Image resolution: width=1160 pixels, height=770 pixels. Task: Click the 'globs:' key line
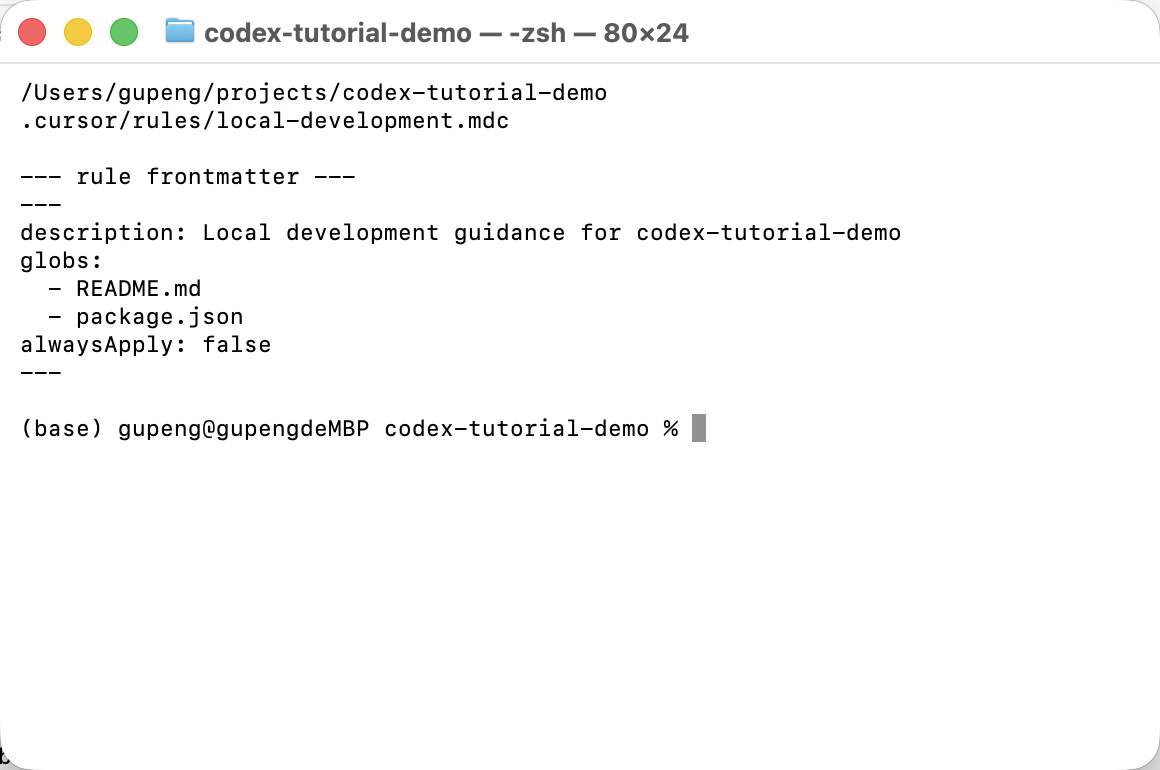click(x=61, y=261)
